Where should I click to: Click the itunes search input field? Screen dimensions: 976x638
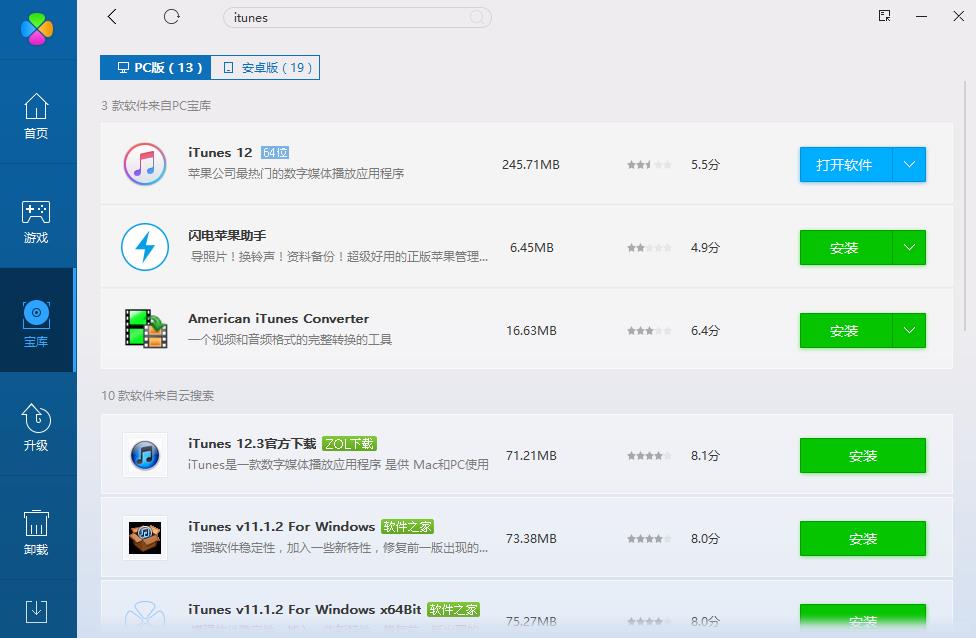pyautogui.click(x=357, y=17)
